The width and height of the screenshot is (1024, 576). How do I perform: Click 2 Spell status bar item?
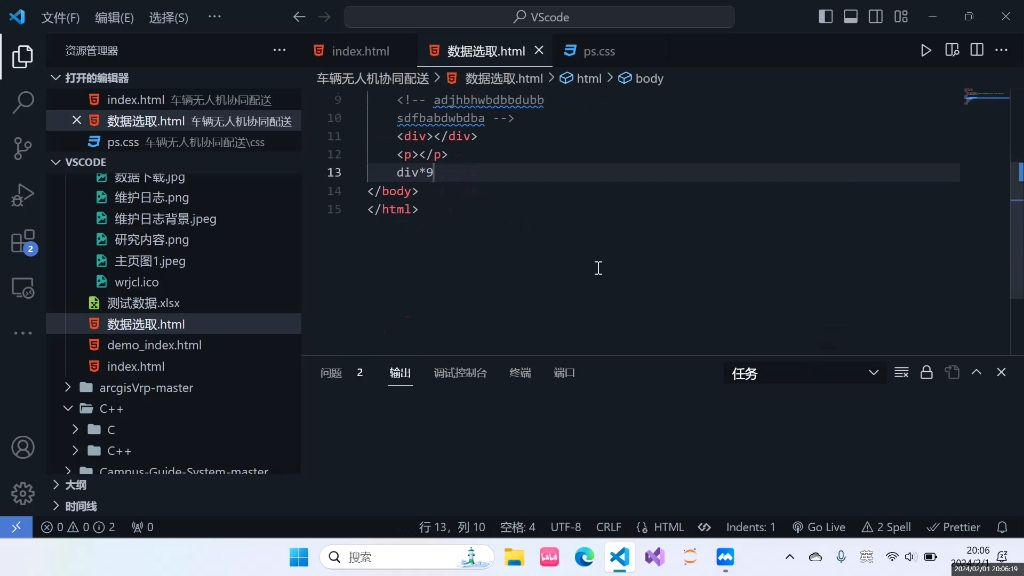click(x=886, y=527)
